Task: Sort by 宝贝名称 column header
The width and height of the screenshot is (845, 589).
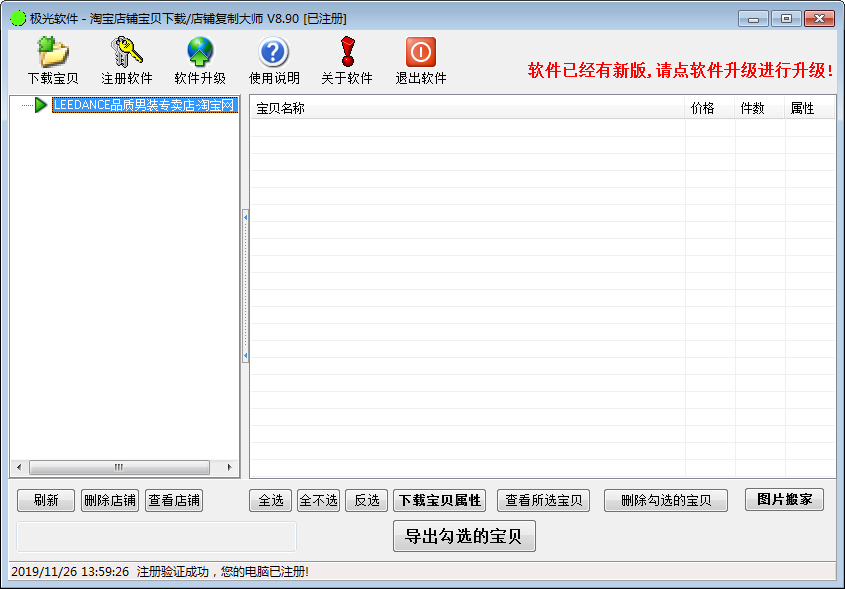Action: (x=467, y=108)
